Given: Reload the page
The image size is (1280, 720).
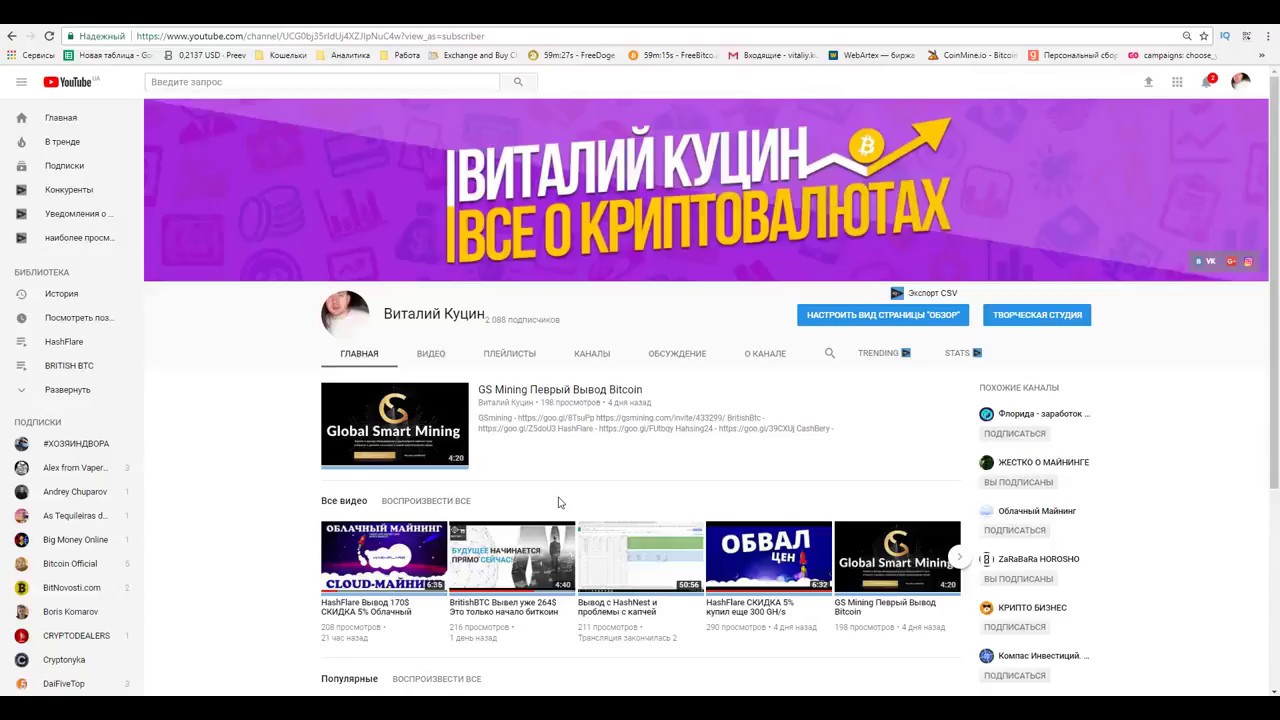Looking at the screenshot, I should click(49, 36).
